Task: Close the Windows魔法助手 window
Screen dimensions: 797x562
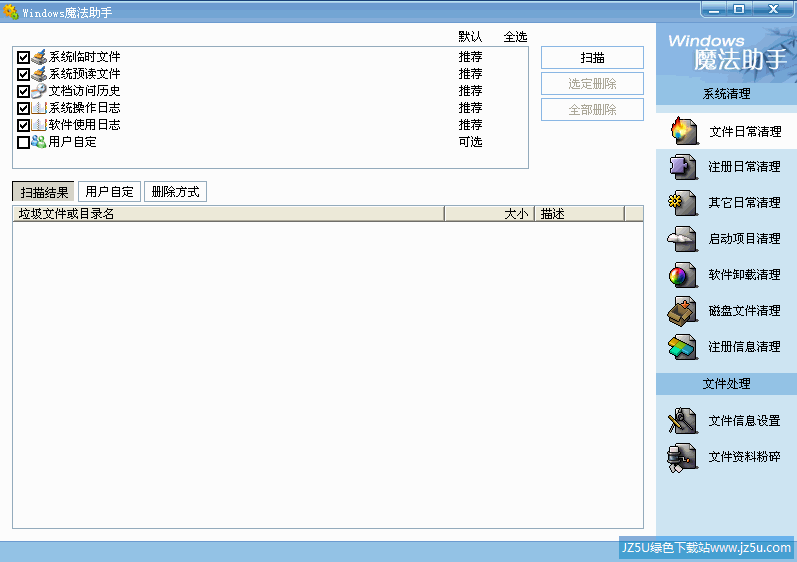Action: point(773,9)
